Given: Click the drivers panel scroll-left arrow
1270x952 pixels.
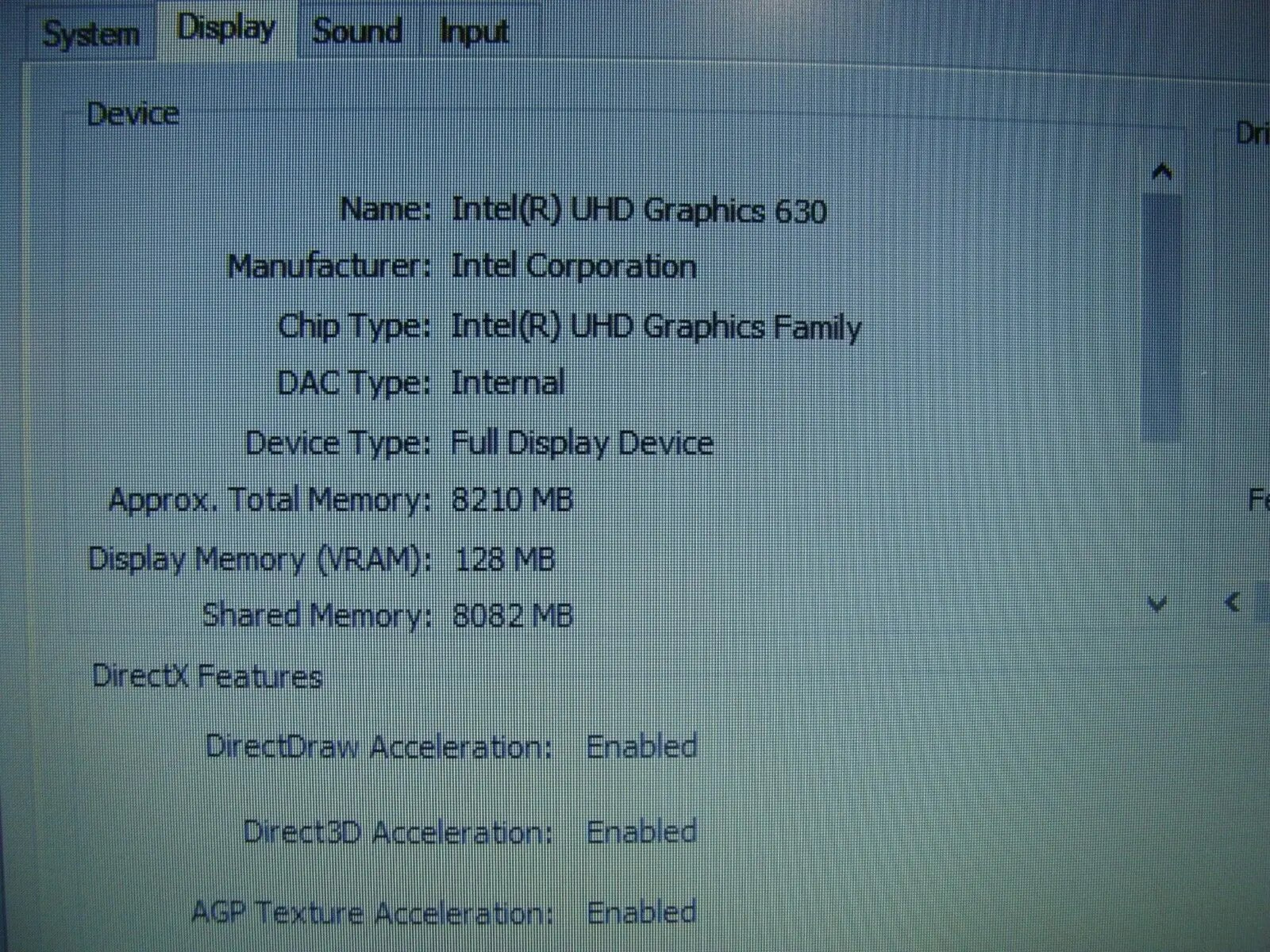Looking at the screenshot, I should (1232, 603).
